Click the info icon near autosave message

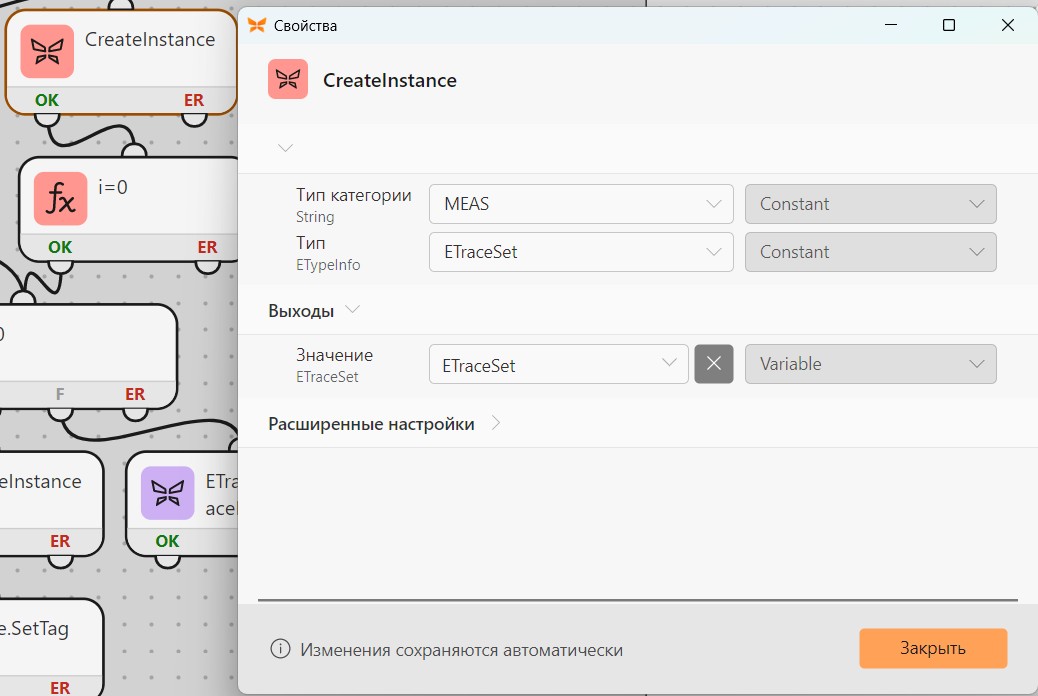[x=280, y=648]
